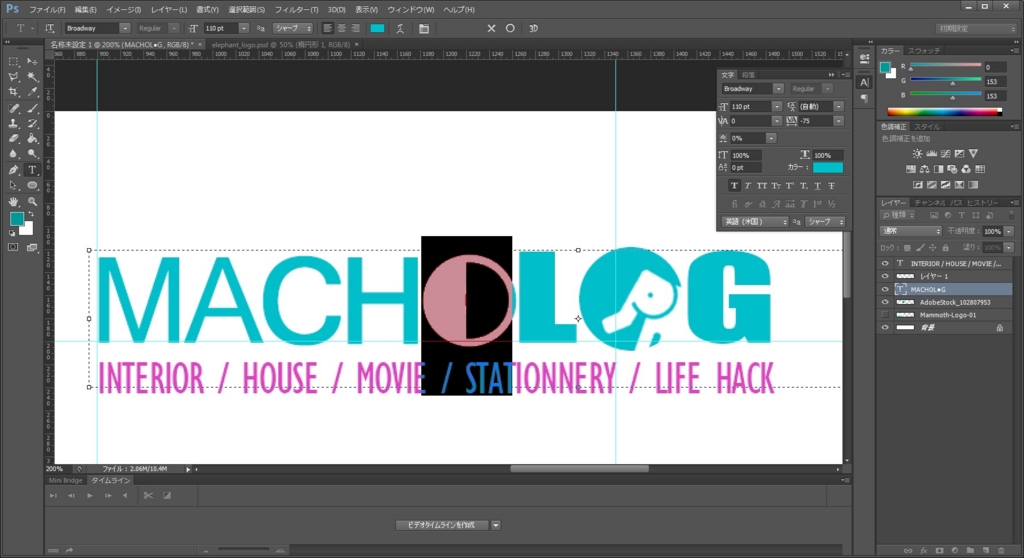Toggle strikethrough in character panel
1024x558 pixels.
pyautogui.click(x=831, y=186)
